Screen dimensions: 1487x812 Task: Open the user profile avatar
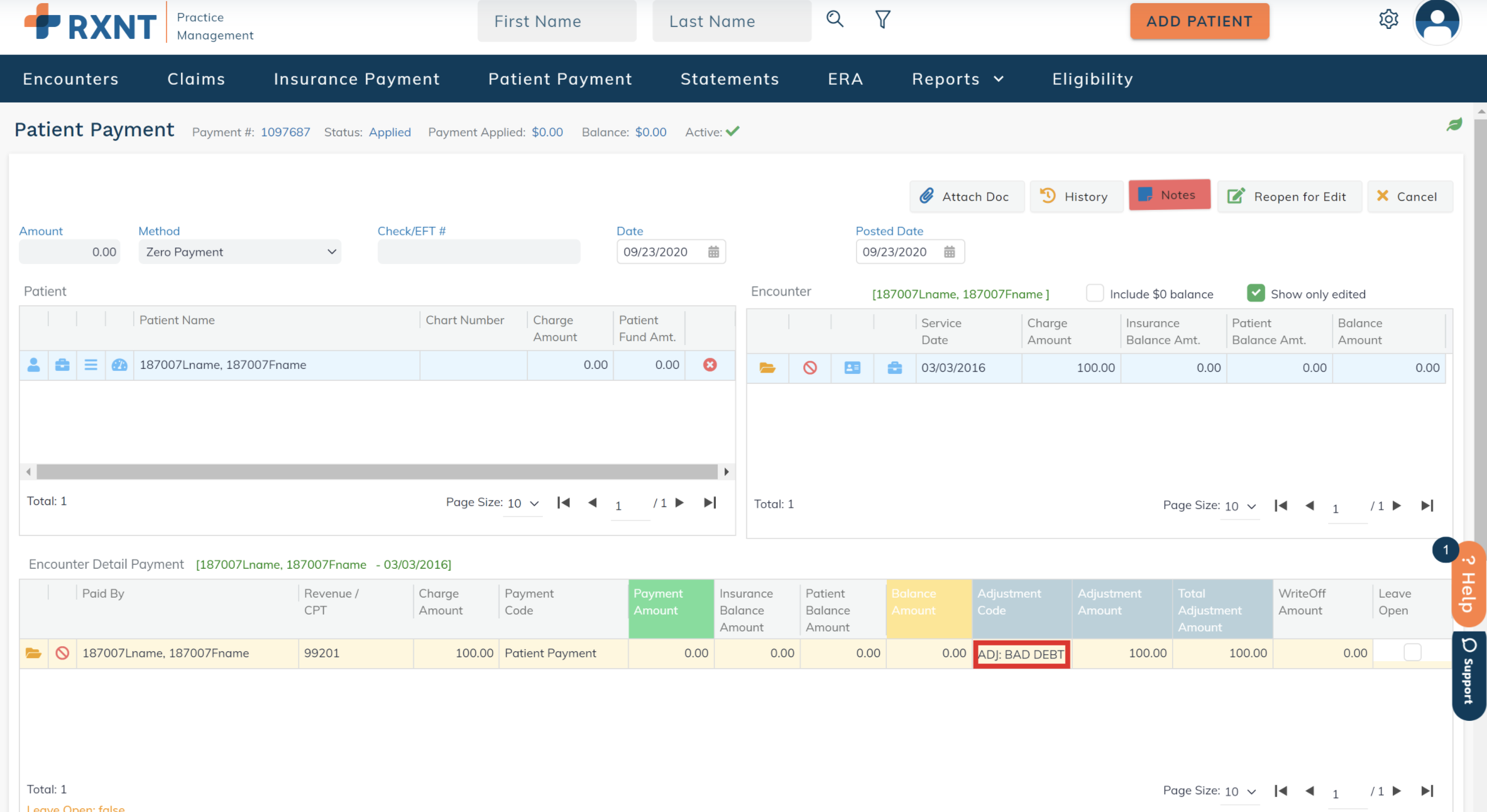click(x=1437, y=21)
